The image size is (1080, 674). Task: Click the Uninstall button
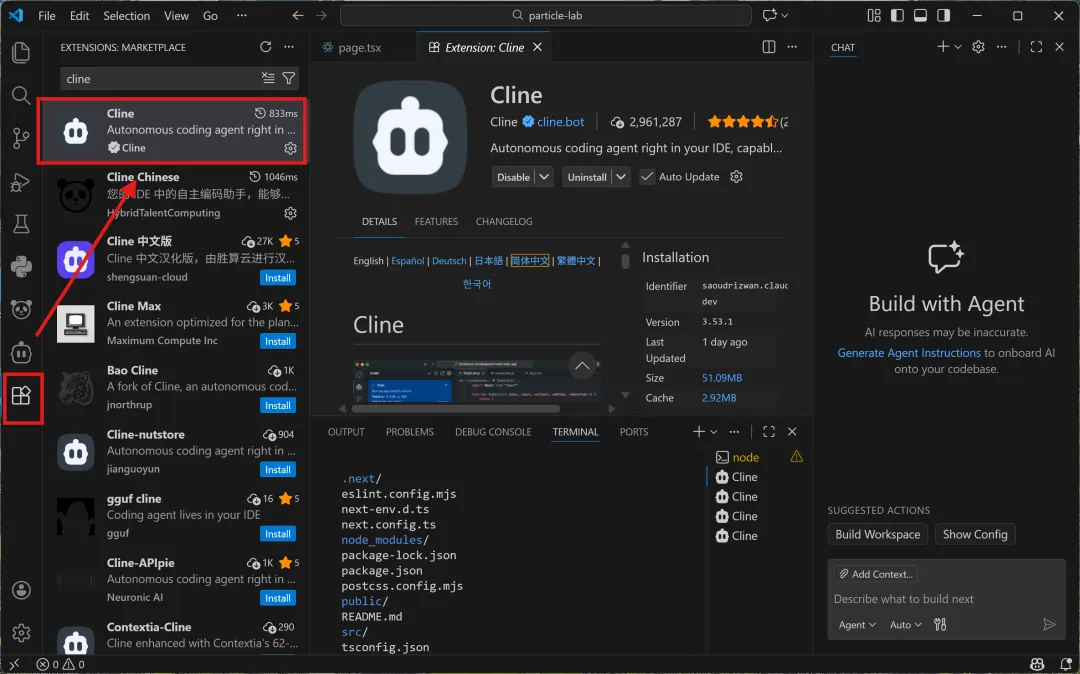click(x=587, y=177)
